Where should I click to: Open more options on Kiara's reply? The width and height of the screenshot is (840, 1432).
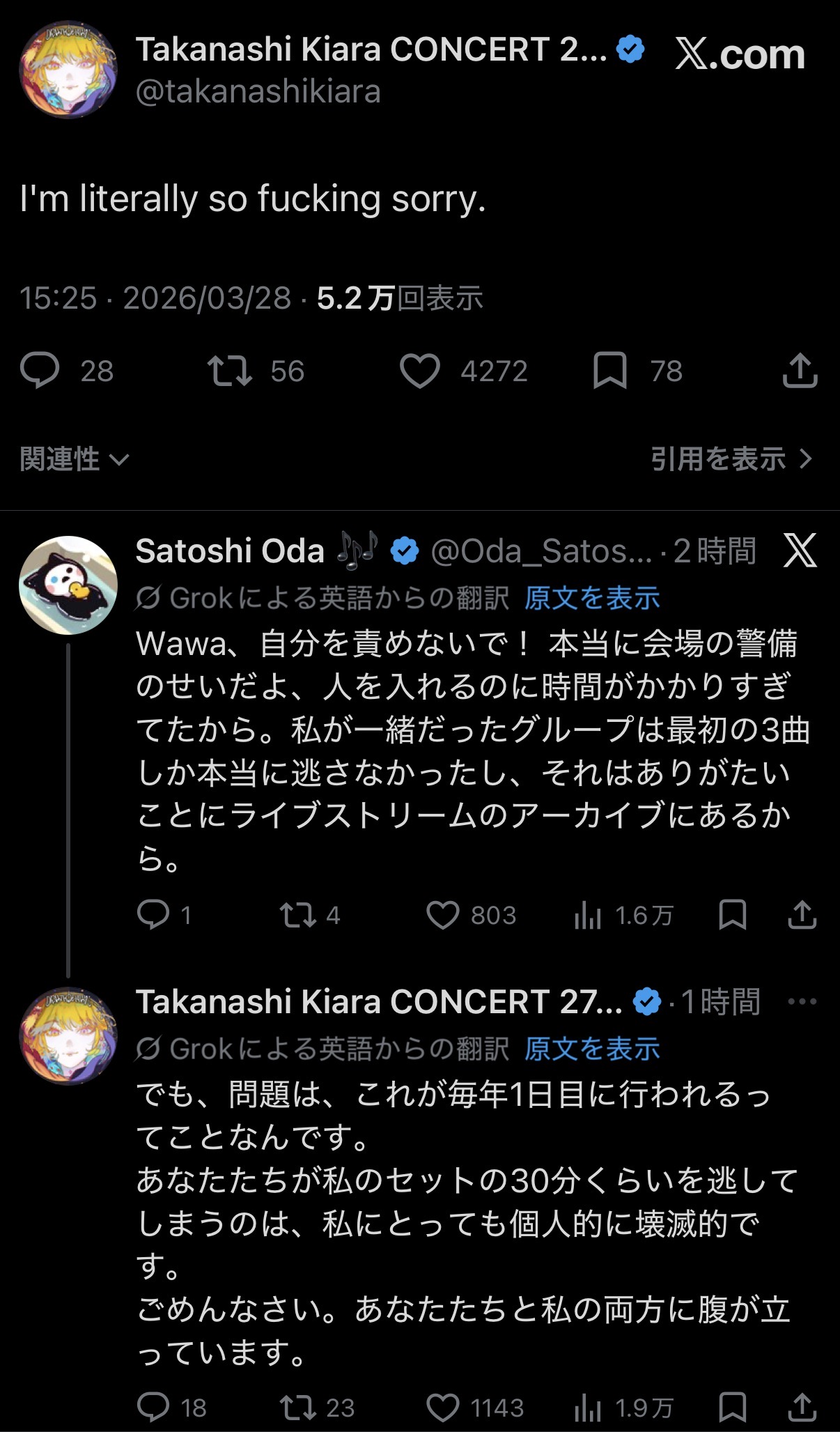[x=802, y=1001]
